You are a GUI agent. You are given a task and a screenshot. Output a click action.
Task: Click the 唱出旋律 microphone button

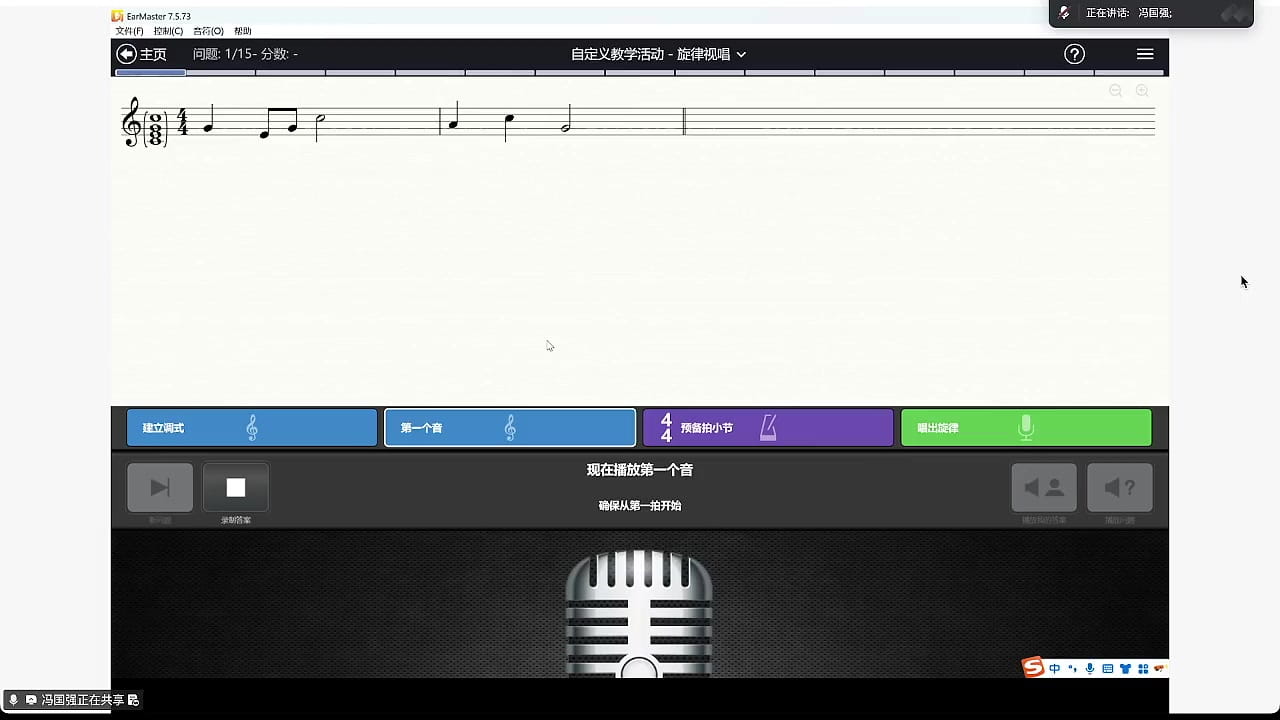[1026, 428]
